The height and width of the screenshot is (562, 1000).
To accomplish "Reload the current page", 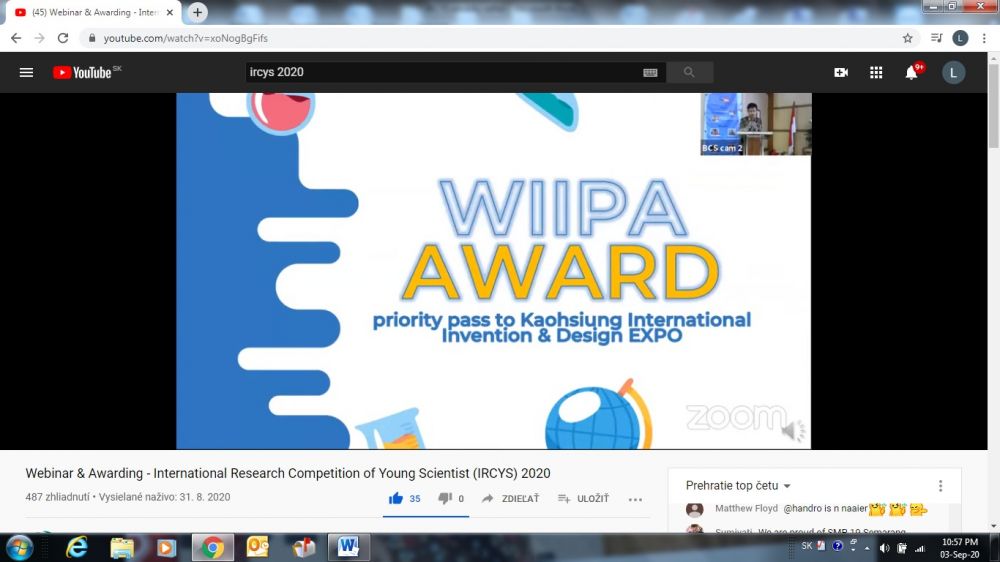I will pyautogui.click(x=62, y=38).
